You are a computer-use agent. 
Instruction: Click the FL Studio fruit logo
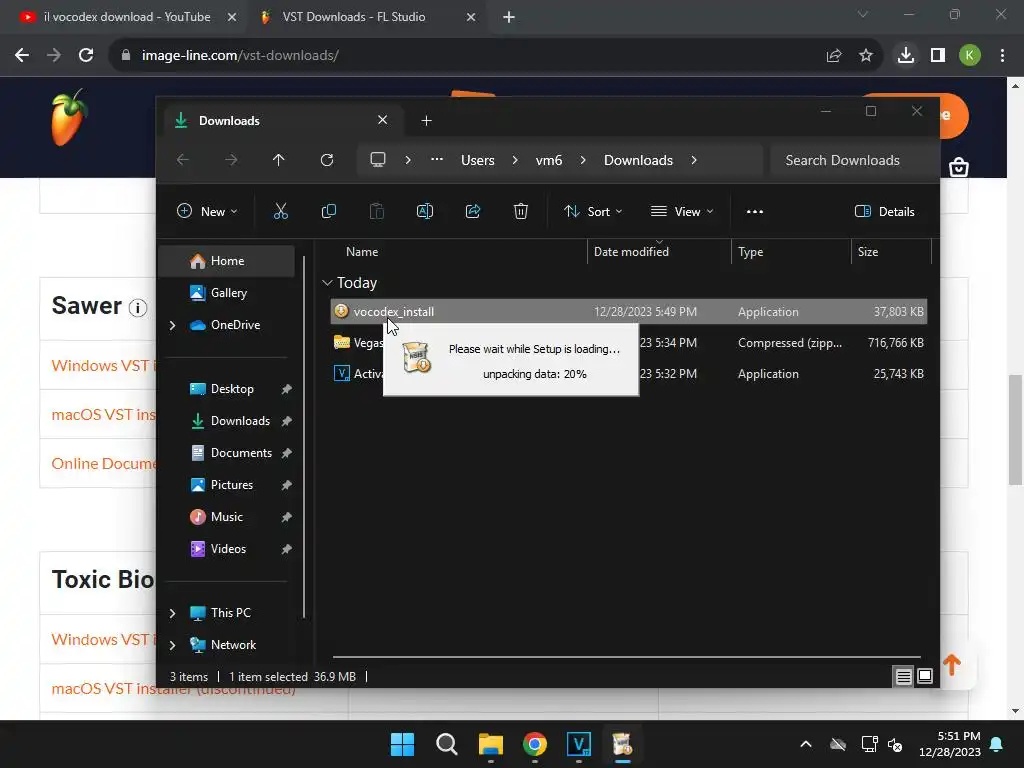click(69, 118)
